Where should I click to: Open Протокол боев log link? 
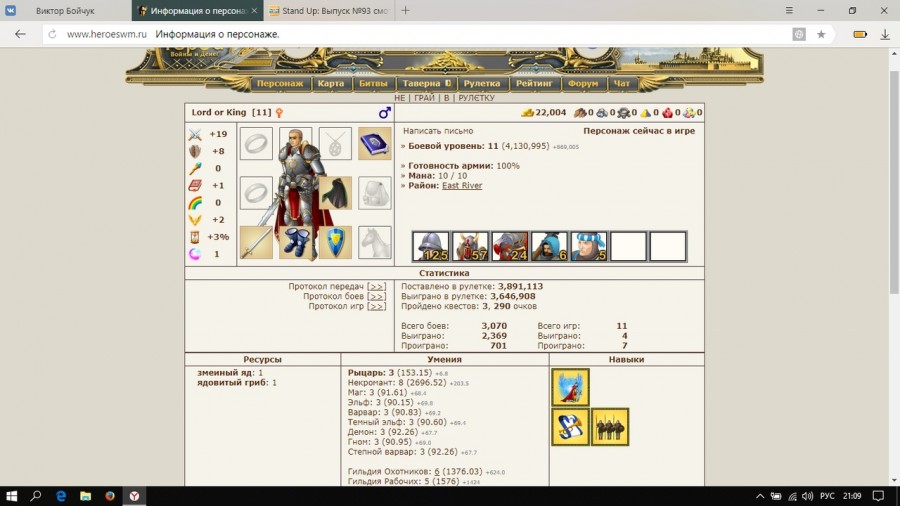pos(376,296)
